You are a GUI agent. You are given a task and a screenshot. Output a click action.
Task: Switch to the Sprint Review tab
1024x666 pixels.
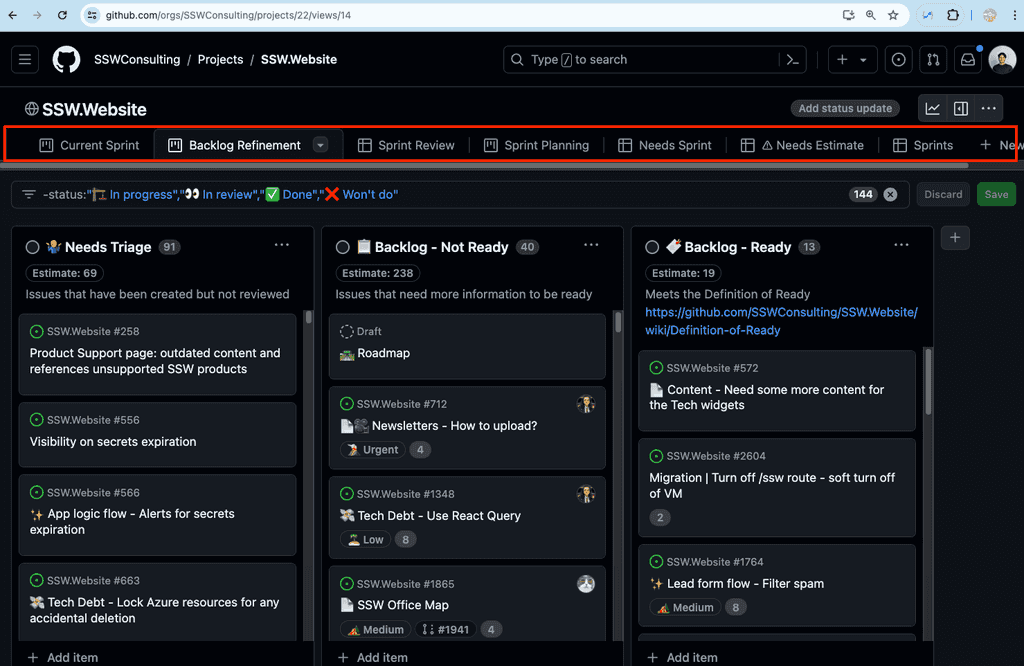[406, 143]
